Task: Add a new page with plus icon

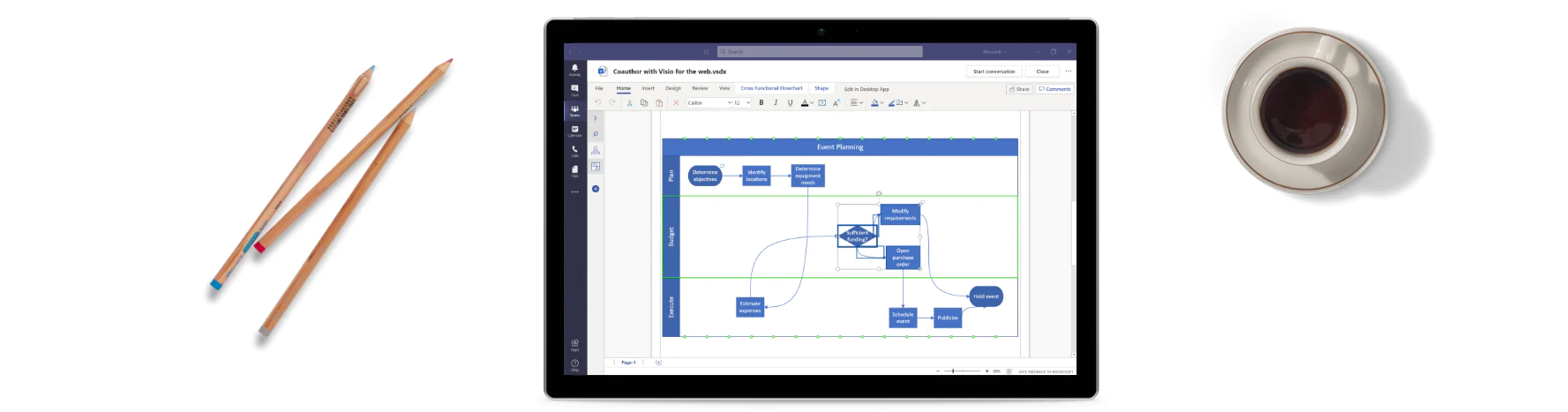Action: 658,363
